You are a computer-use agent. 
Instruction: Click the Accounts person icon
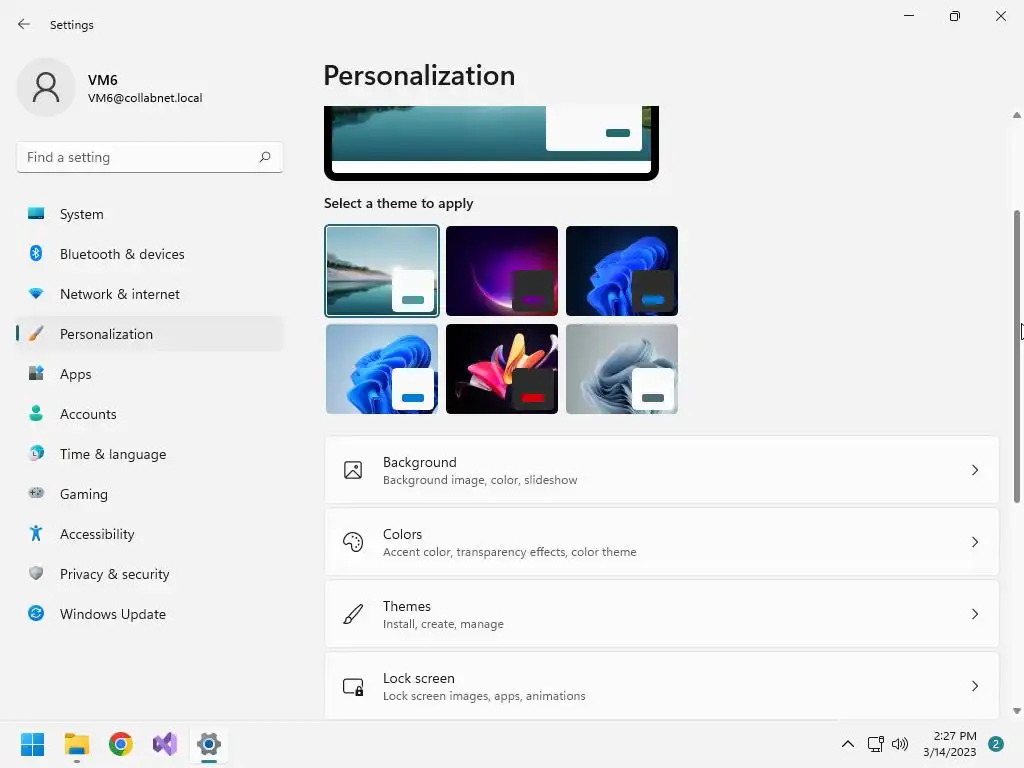pyautogui.click(x=36, y=413)
